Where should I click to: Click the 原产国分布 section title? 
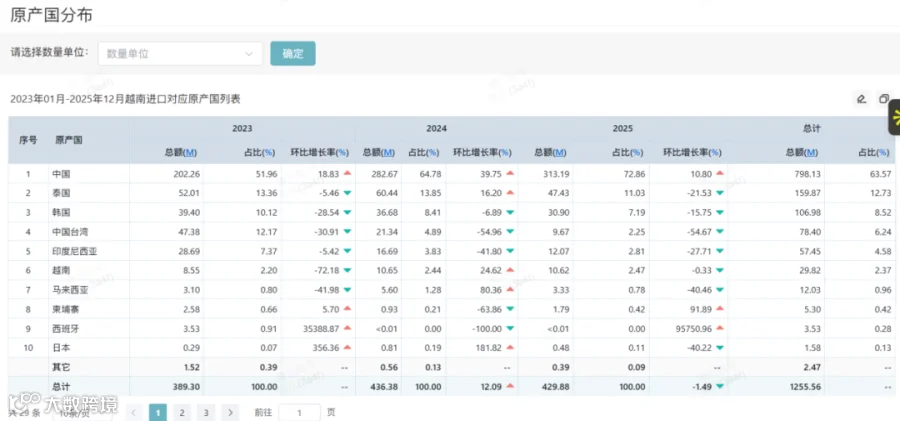[x=51, y=16]
